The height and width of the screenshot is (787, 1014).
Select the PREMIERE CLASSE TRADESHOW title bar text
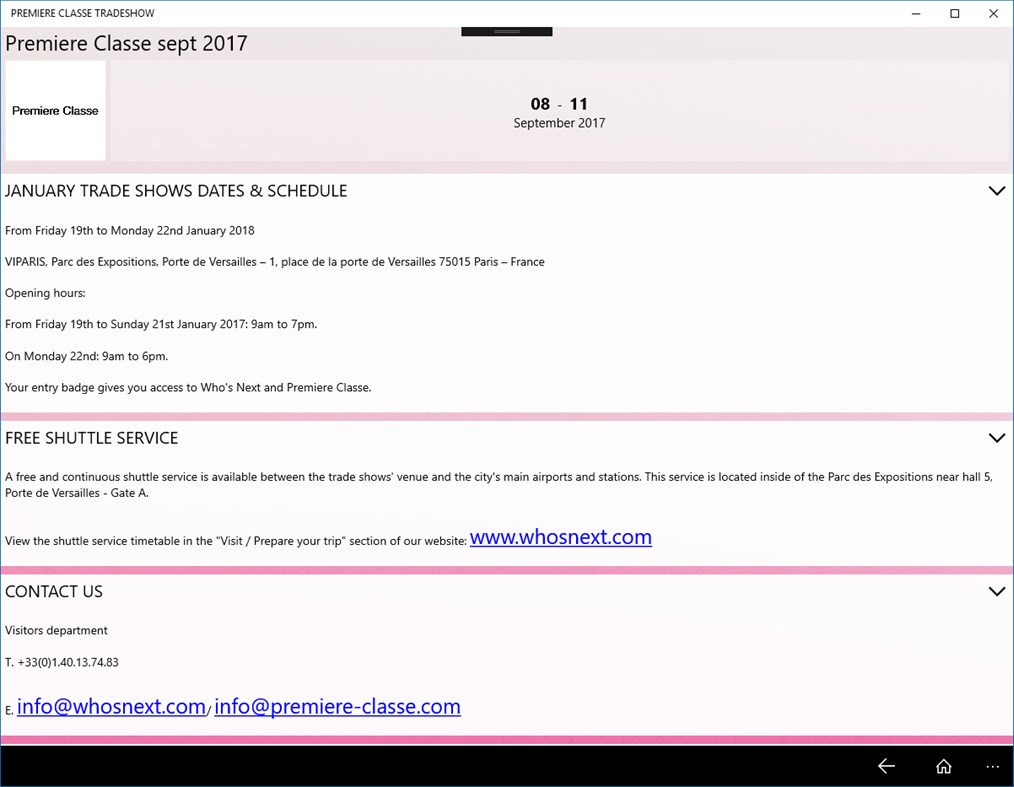pyautogui.click(x=81, y=13)
